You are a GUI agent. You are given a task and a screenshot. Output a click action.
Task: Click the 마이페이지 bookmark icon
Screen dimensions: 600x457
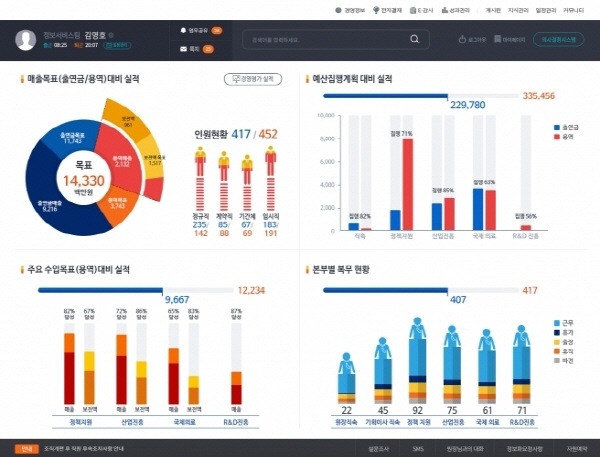[497, 39]
